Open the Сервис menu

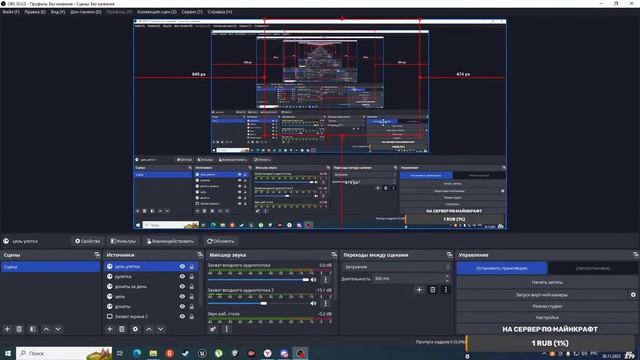click(192, 12)
